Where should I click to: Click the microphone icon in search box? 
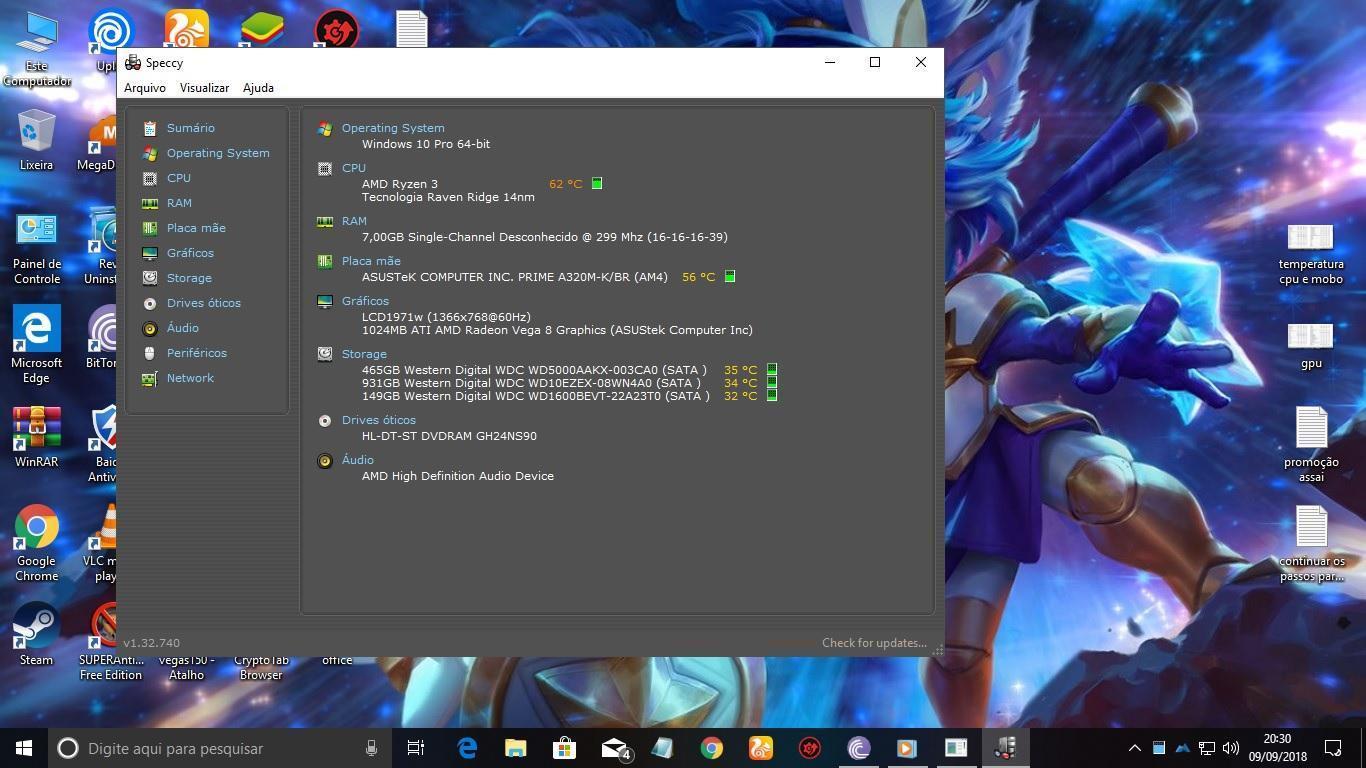pos(371,748)
